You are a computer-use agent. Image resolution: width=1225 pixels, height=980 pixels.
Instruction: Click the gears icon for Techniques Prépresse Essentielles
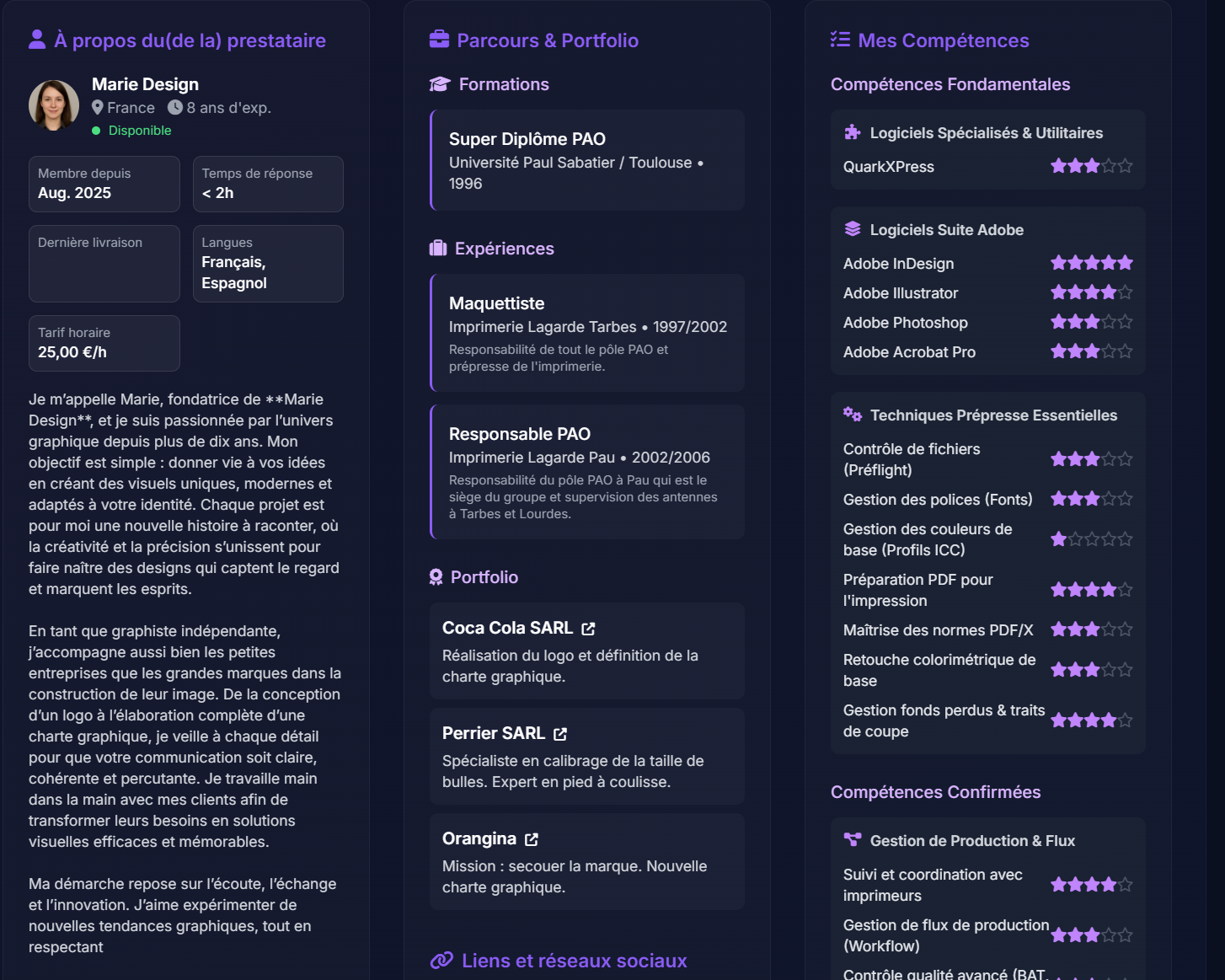click(x=853, y=415)
